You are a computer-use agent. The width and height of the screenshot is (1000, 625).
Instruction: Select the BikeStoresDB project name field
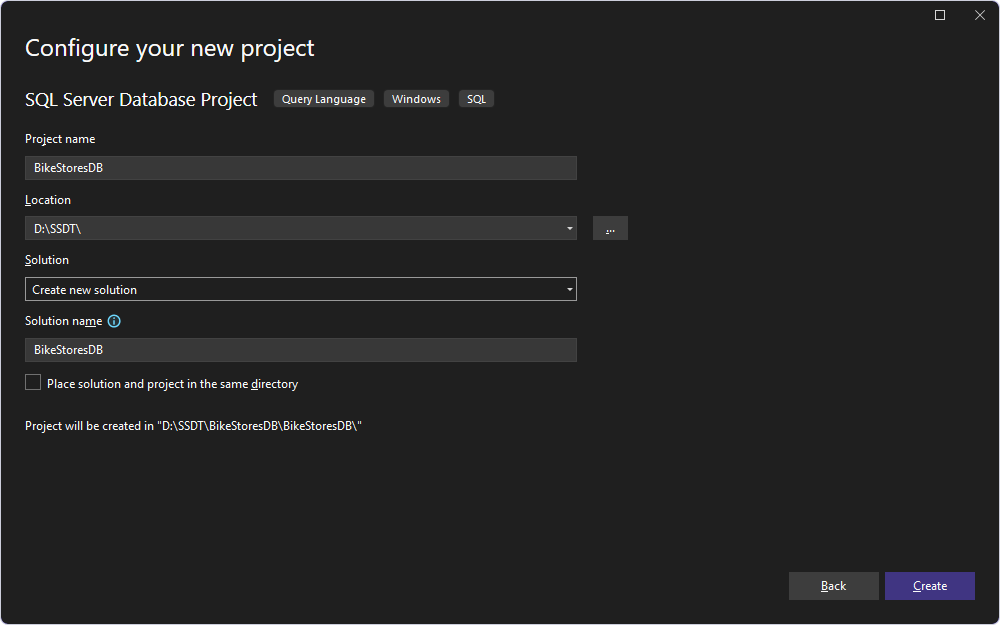point(300,167)
